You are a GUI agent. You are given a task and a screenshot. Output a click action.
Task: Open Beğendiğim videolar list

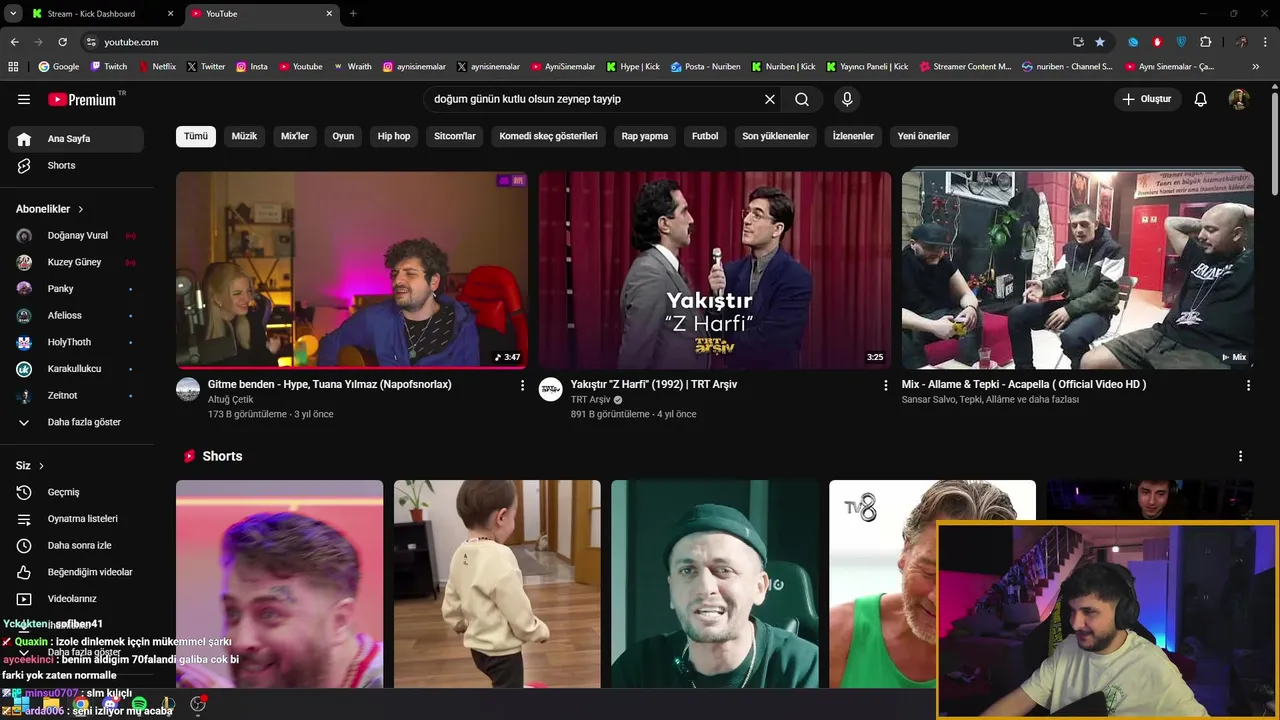[x=76, y=572]
